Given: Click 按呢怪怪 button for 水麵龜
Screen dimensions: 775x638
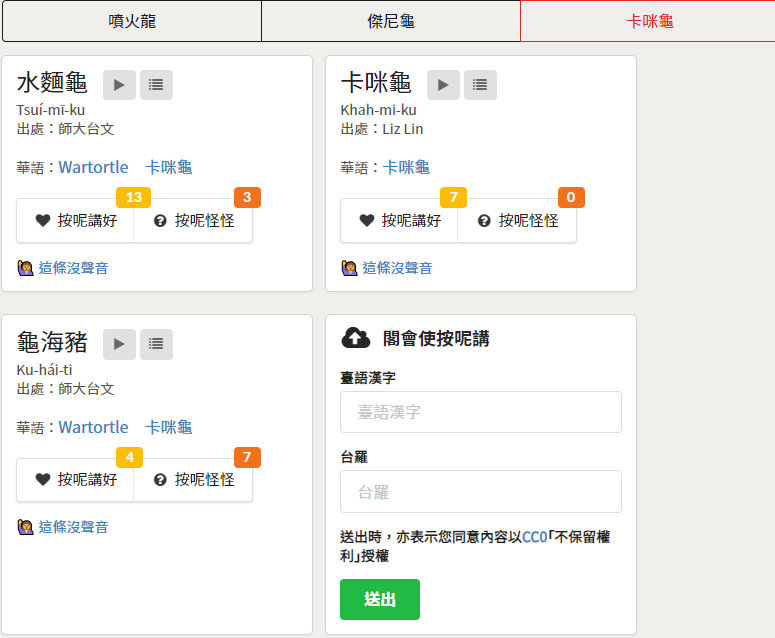Looking at the screenshot, I should tap(193, 220).
